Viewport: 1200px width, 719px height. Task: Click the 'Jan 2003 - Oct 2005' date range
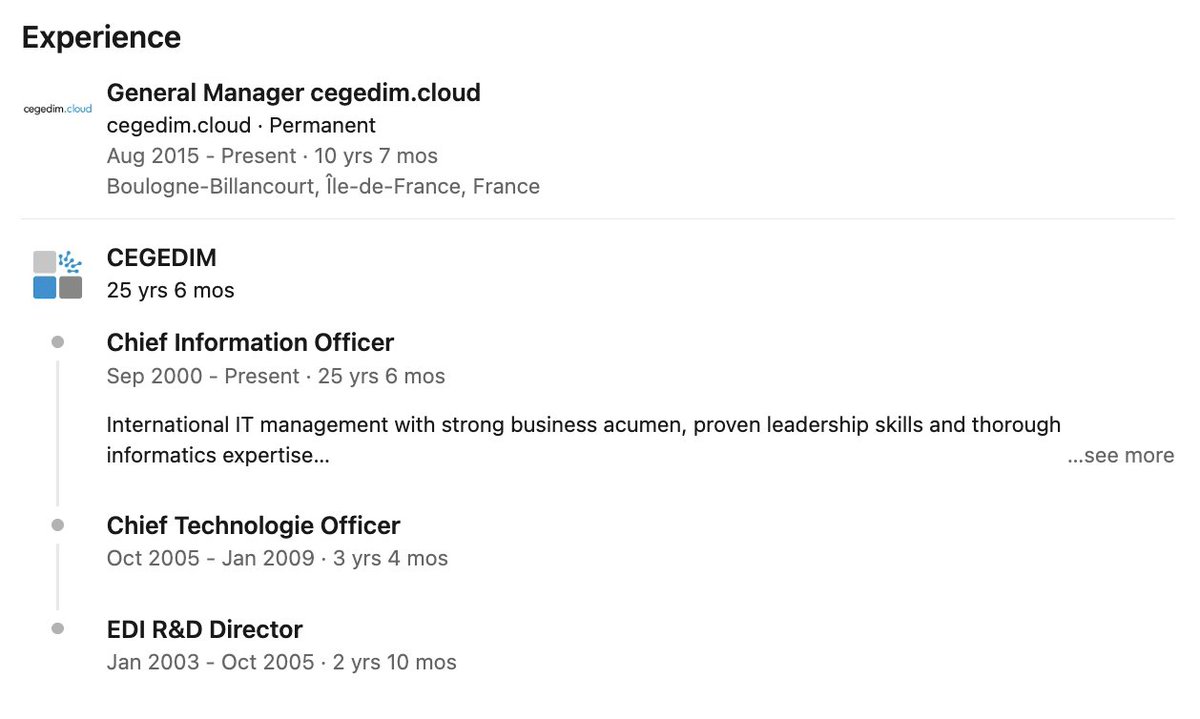(210, 662)
